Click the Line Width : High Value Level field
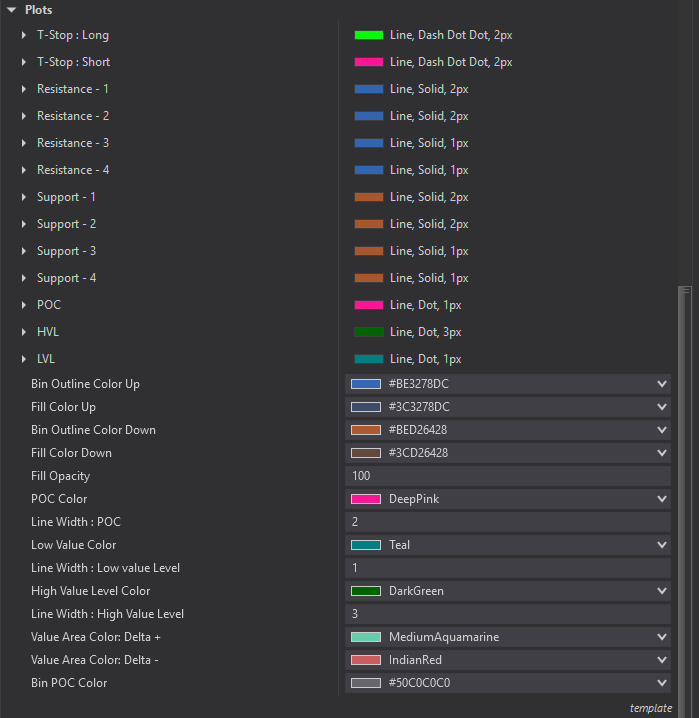The image size is (699, 718). coord(507,614)
